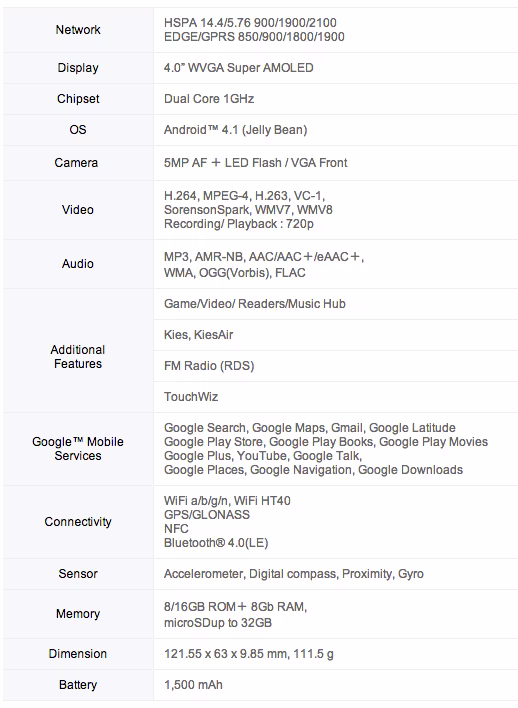Select the Game/Video/Readers/Music Hub entry
518x708 pixels.
(255, 304)
